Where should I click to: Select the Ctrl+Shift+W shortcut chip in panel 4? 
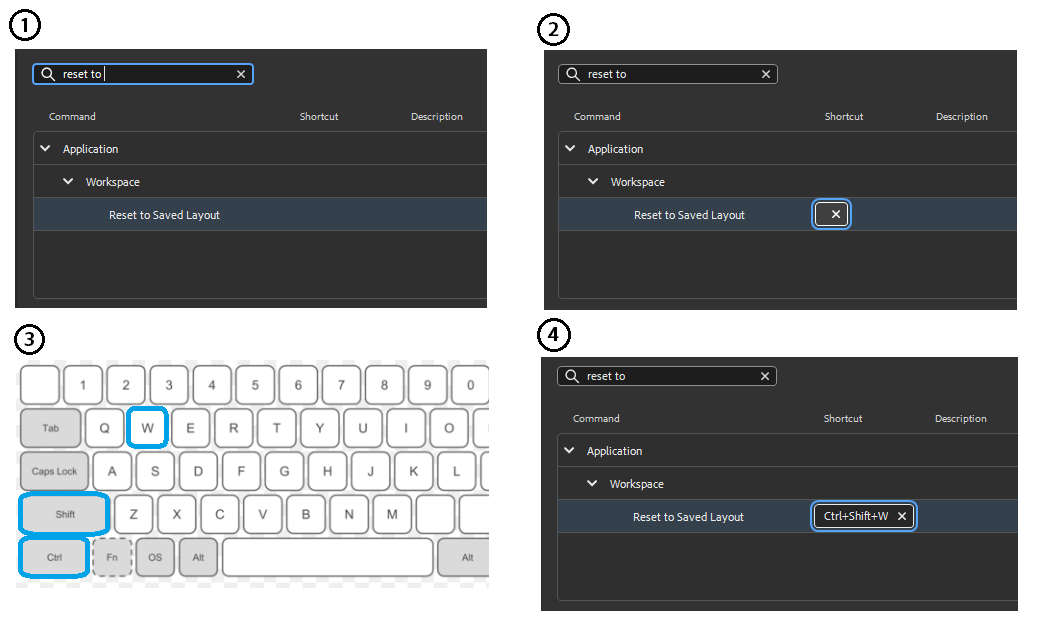click(x=858, y=516)
